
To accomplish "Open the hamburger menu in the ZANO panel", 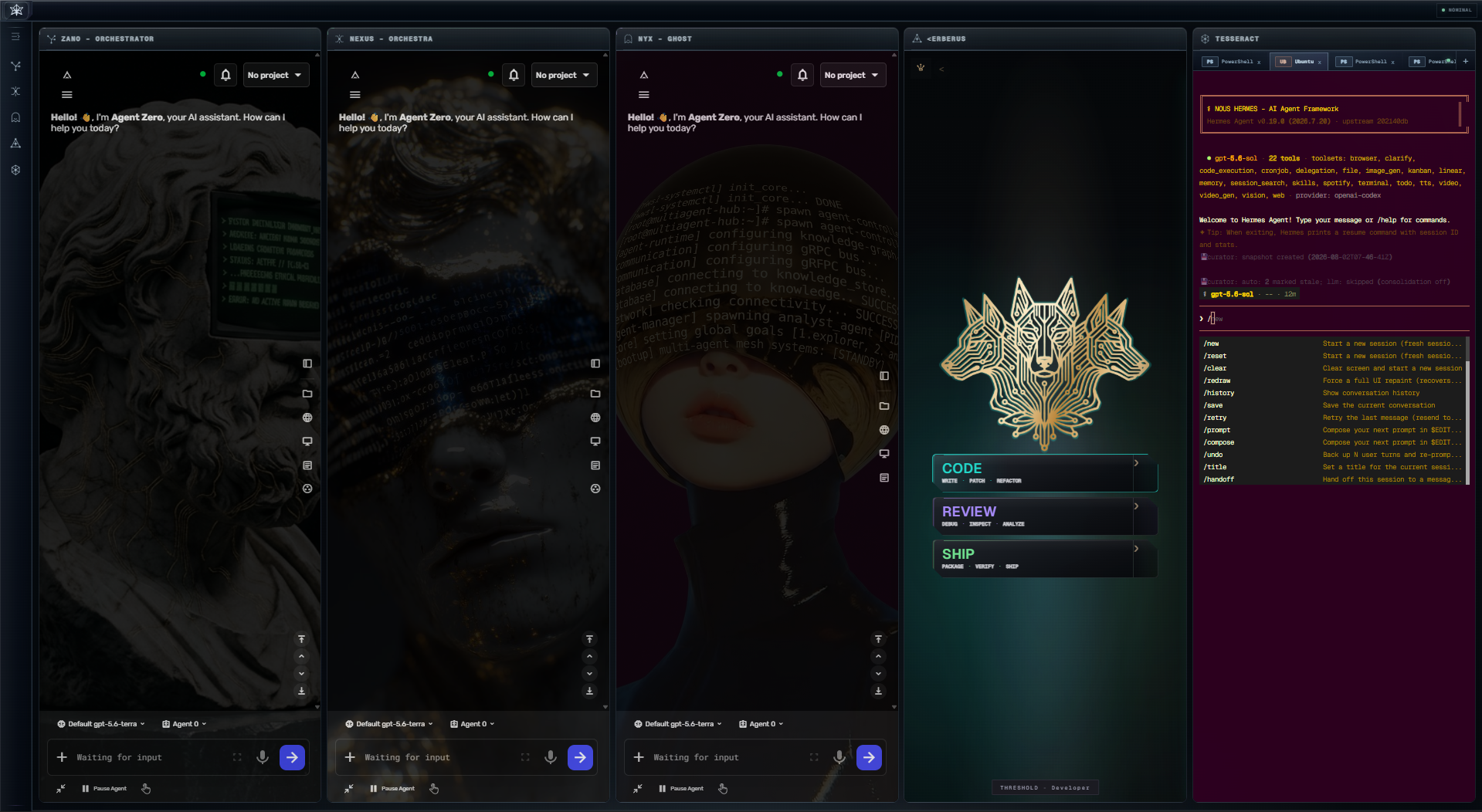I will [x=67, y=95].
